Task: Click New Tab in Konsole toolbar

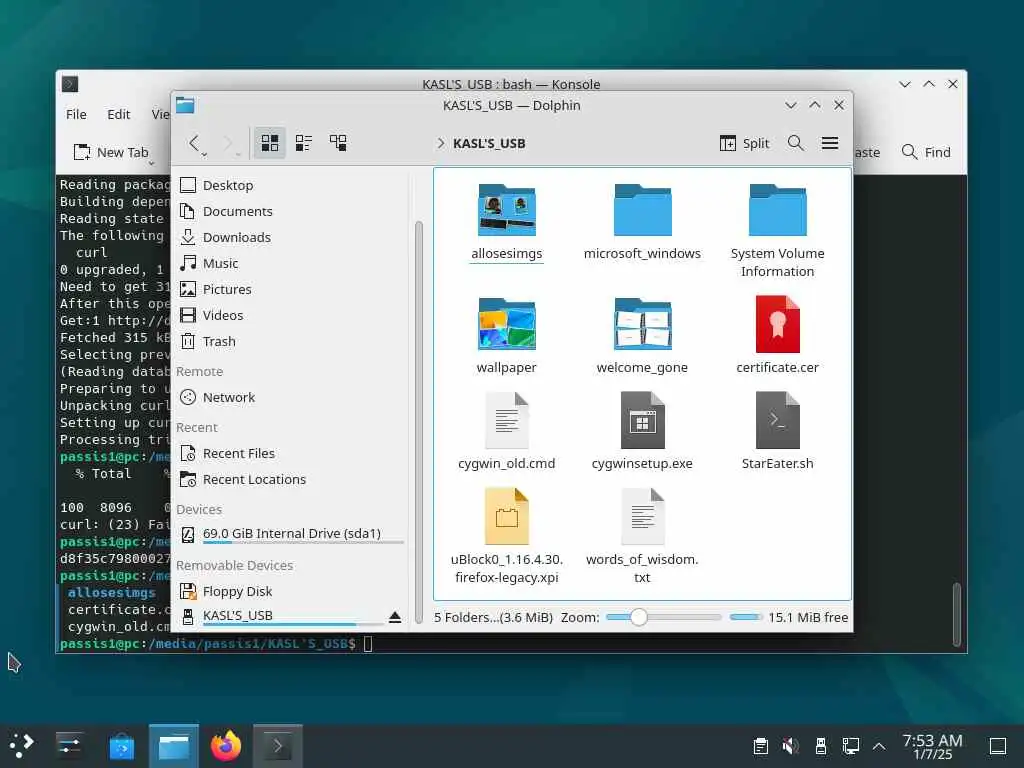Action: click(111, 152)
